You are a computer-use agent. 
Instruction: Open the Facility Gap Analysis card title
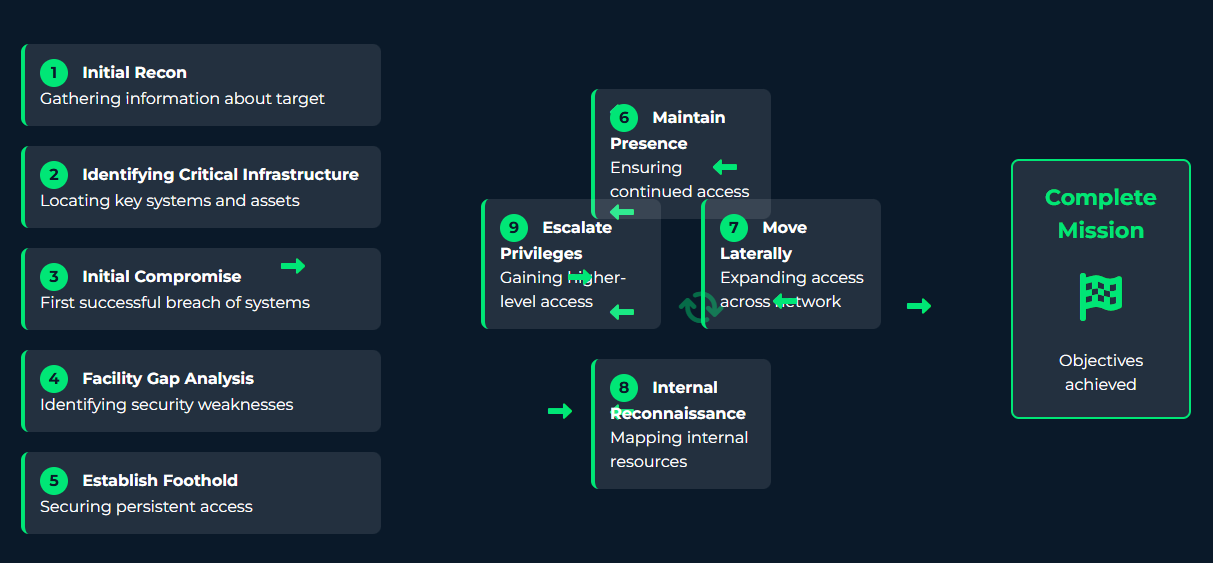point(168,379)
